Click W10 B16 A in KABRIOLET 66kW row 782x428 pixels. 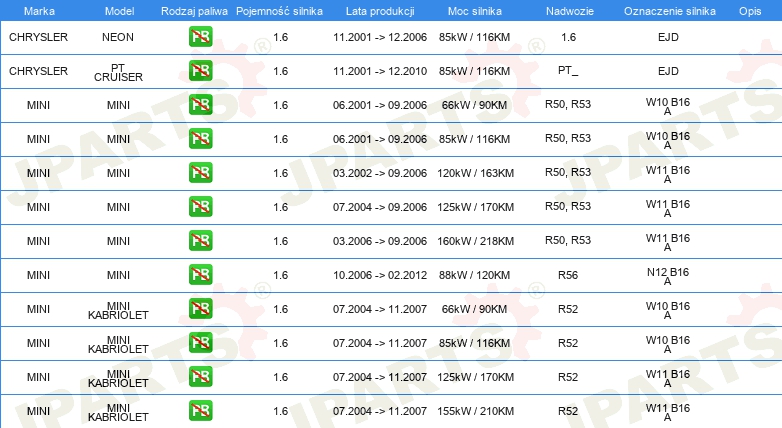[668, 310]
